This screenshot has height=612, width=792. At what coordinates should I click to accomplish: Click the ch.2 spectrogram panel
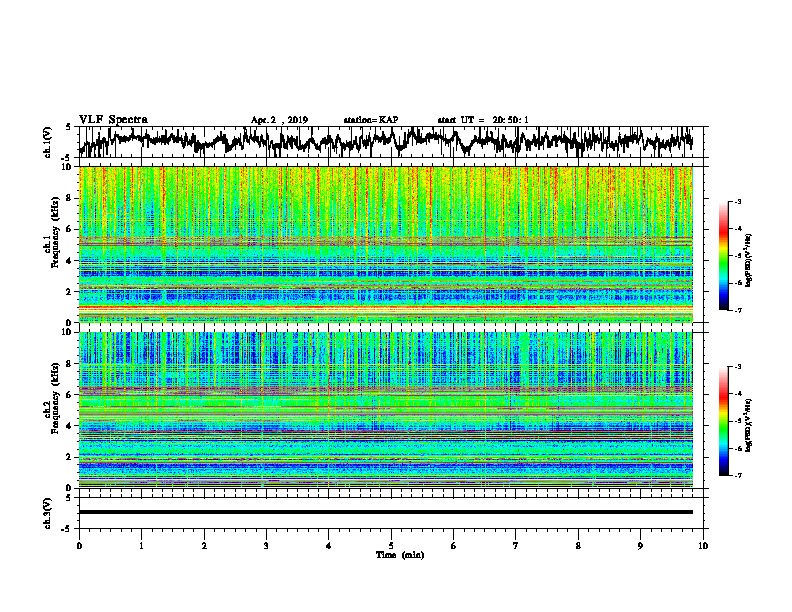click(386, 410)
